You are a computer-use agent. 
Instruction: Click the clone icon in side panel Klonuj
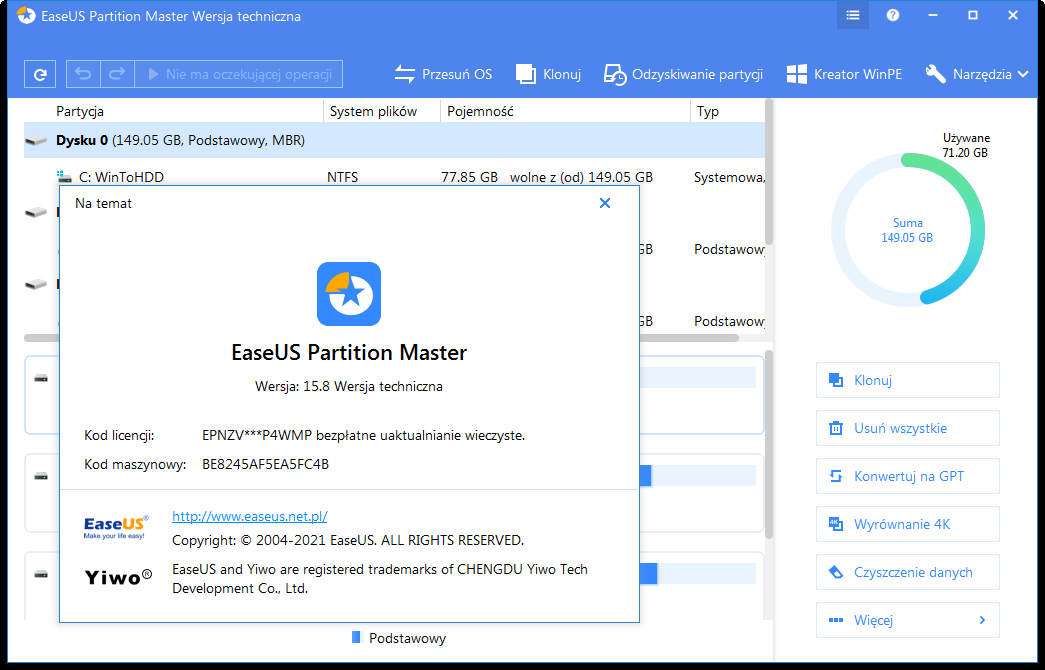coord(836,380)
